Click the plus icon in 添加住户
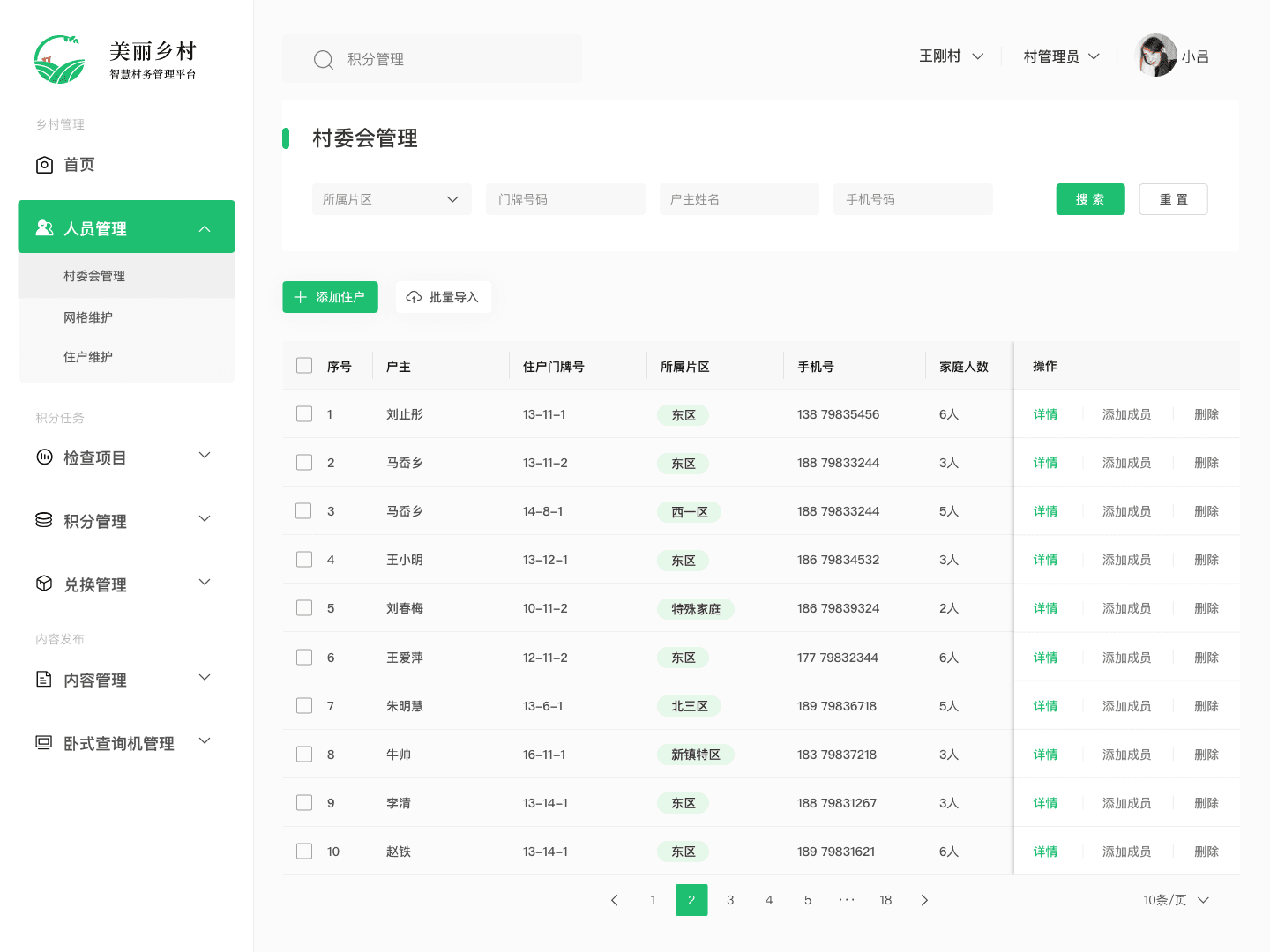This screenshot has width=1270, height=952. point(300,297)
